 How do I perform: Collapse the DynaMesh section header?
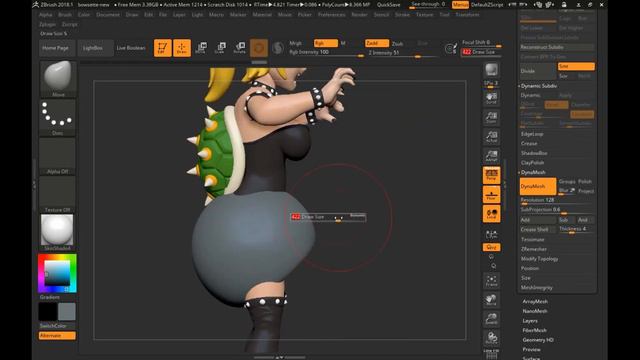[x=533, y=172]
